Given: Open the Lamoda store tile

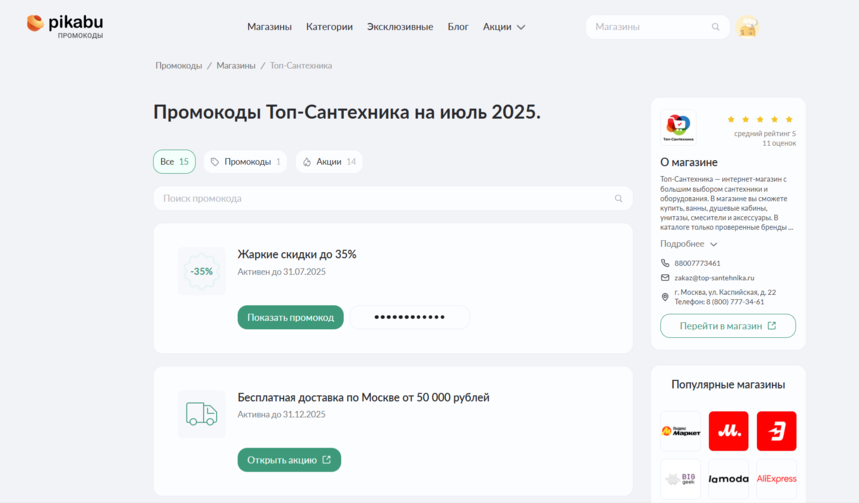Looking at the screenshot, I should pyautogui.click(x=729, y=479).
